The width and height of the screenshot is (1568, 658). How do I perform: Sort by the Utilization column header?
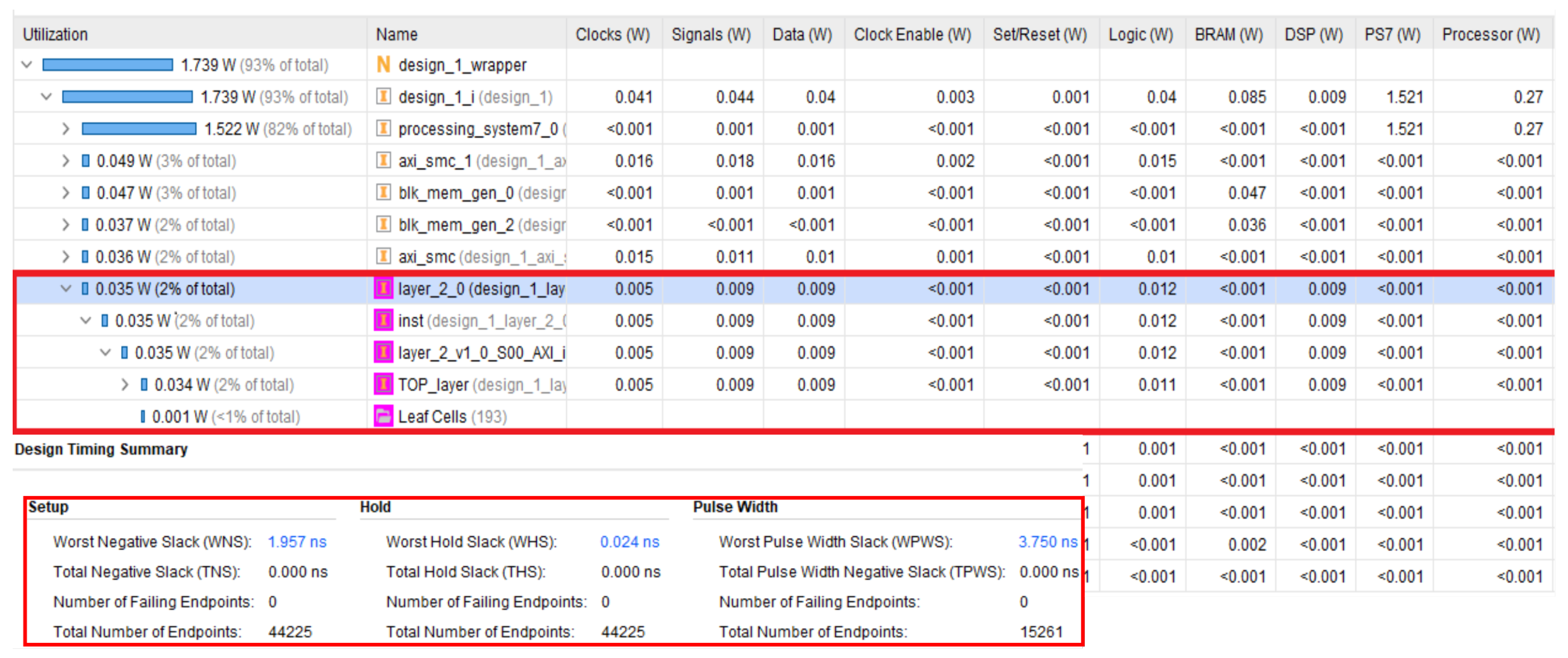(55, 34)
